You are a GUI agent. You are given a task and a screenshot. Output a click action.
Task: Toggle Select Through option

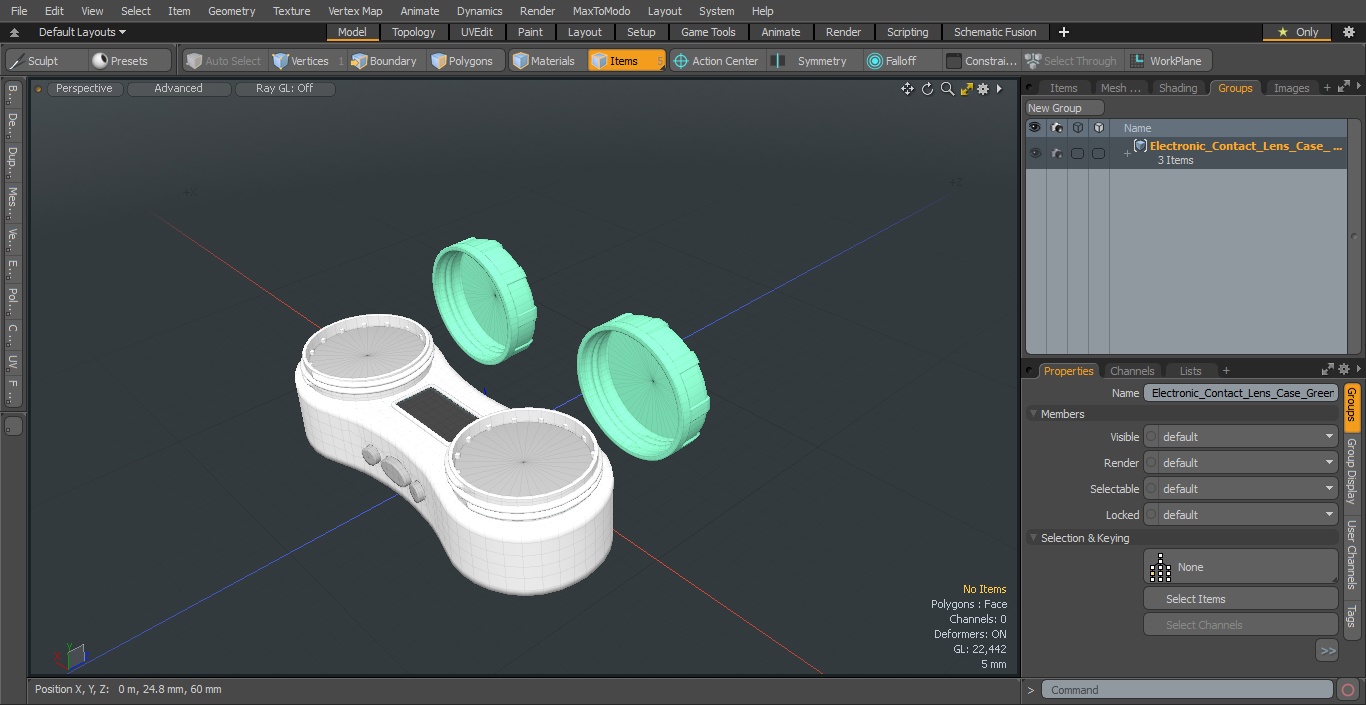tap(1072, 61)
